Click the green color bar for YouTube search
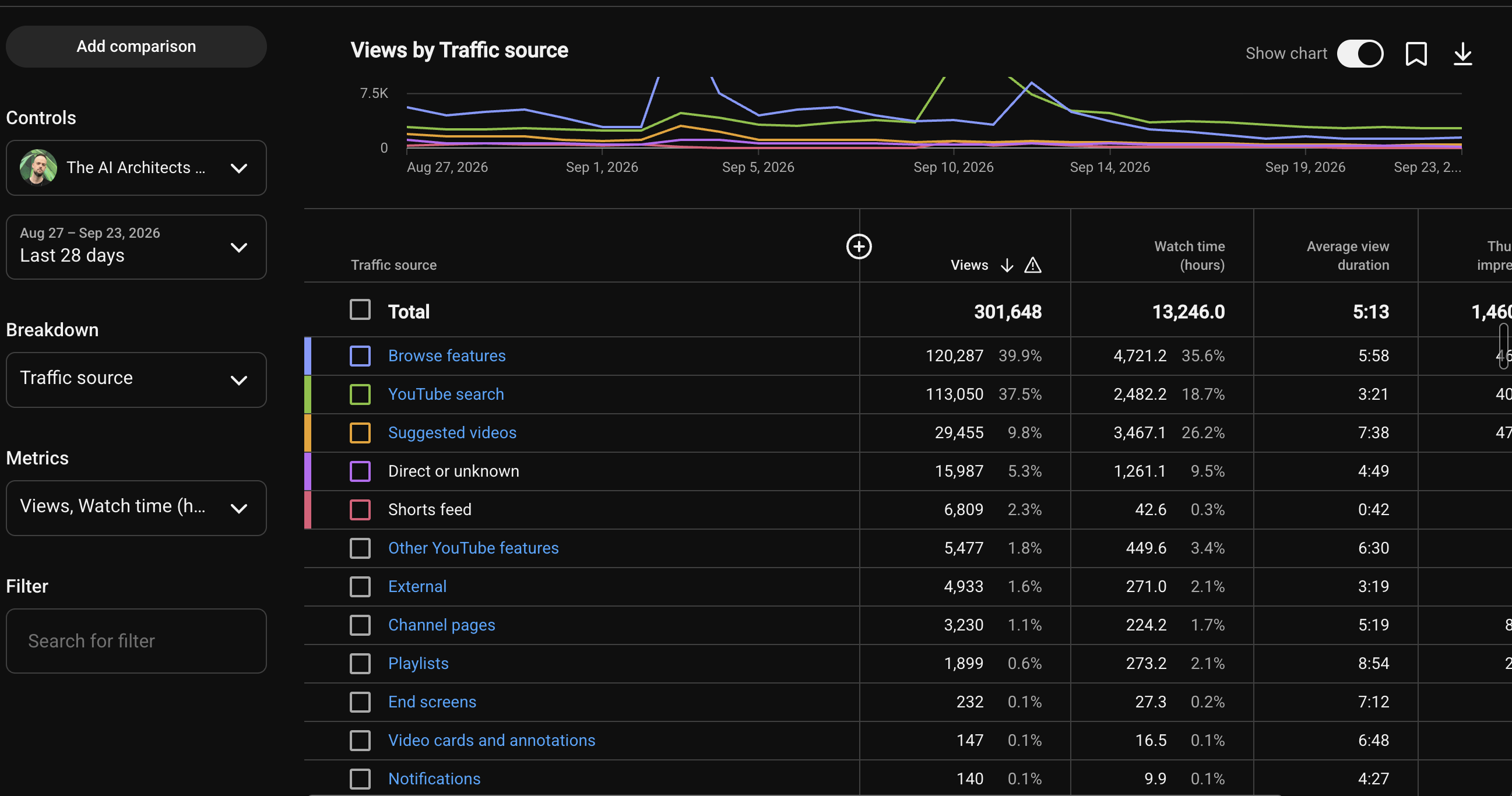This screenshot has height=796, width=1512. pos(308,394)
